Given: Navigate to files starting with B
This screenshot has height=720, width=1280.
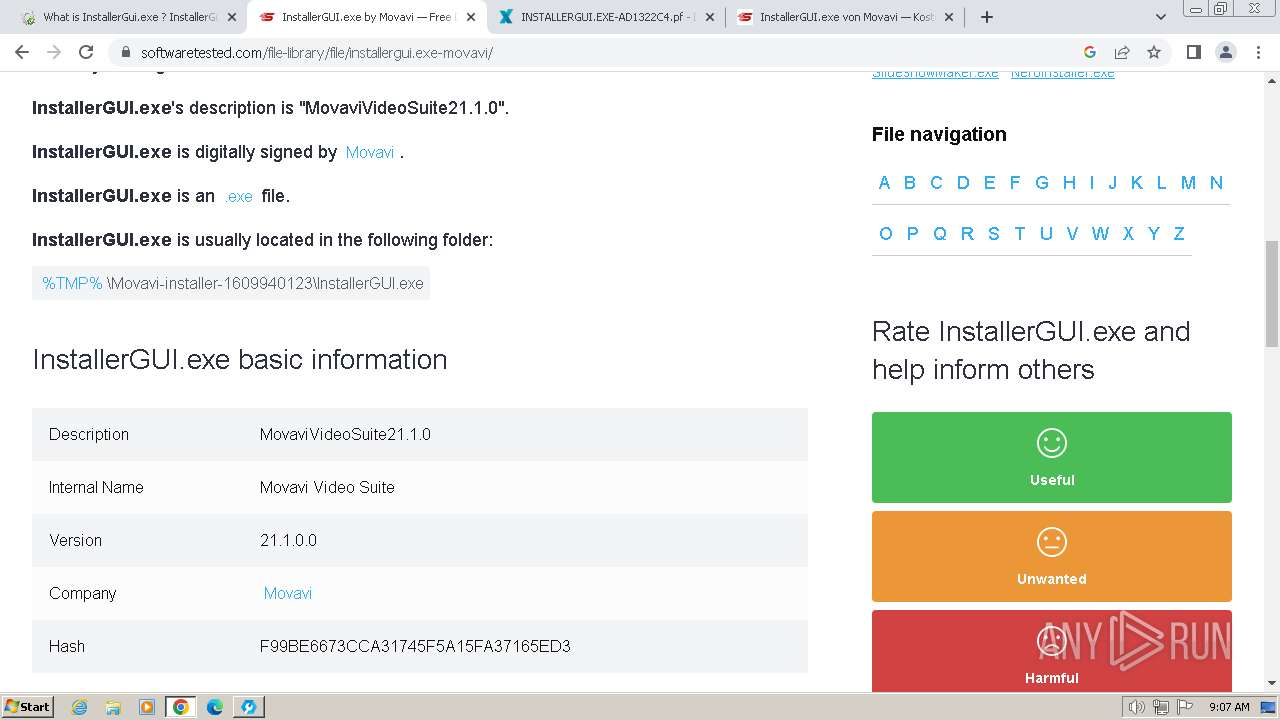Looking at the screenshot, I should pyautogui.click(x=910, y=183).
